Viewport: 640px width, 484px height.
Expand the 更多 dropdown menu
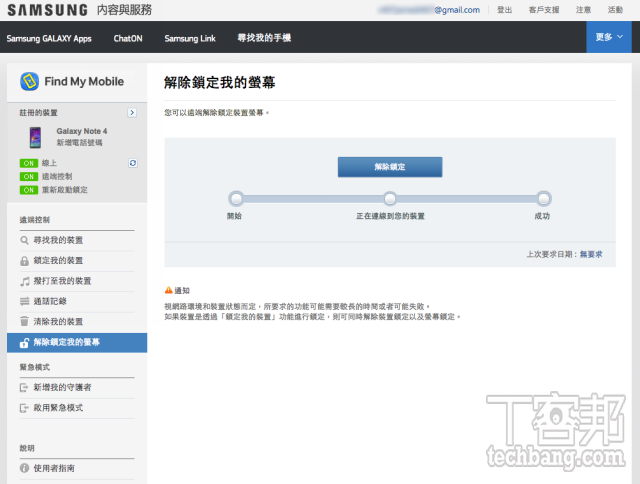[609, 37]
